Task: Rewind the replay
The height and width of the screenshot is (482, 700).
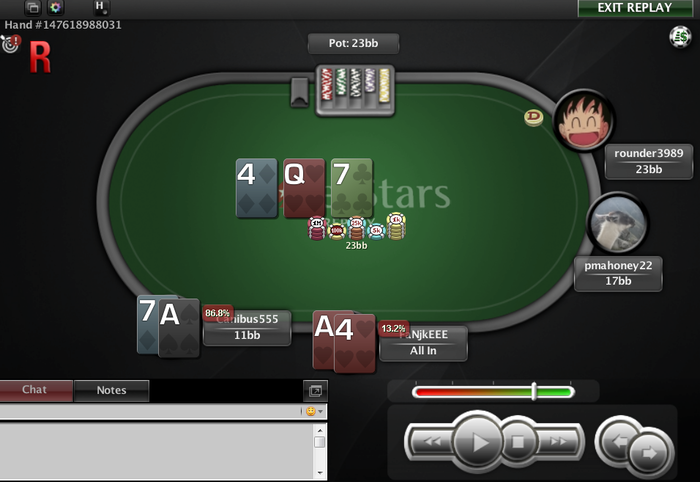Action: pyautogui.click(x=432, y=442)
